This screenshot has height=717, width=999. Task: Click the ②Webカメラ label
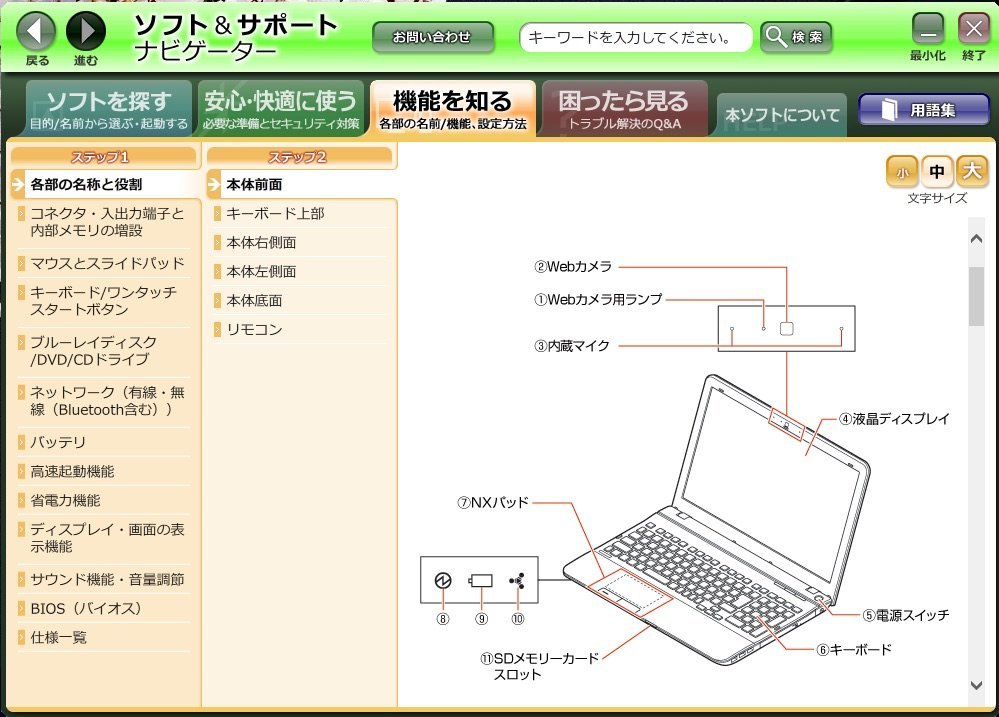(573, 266)
